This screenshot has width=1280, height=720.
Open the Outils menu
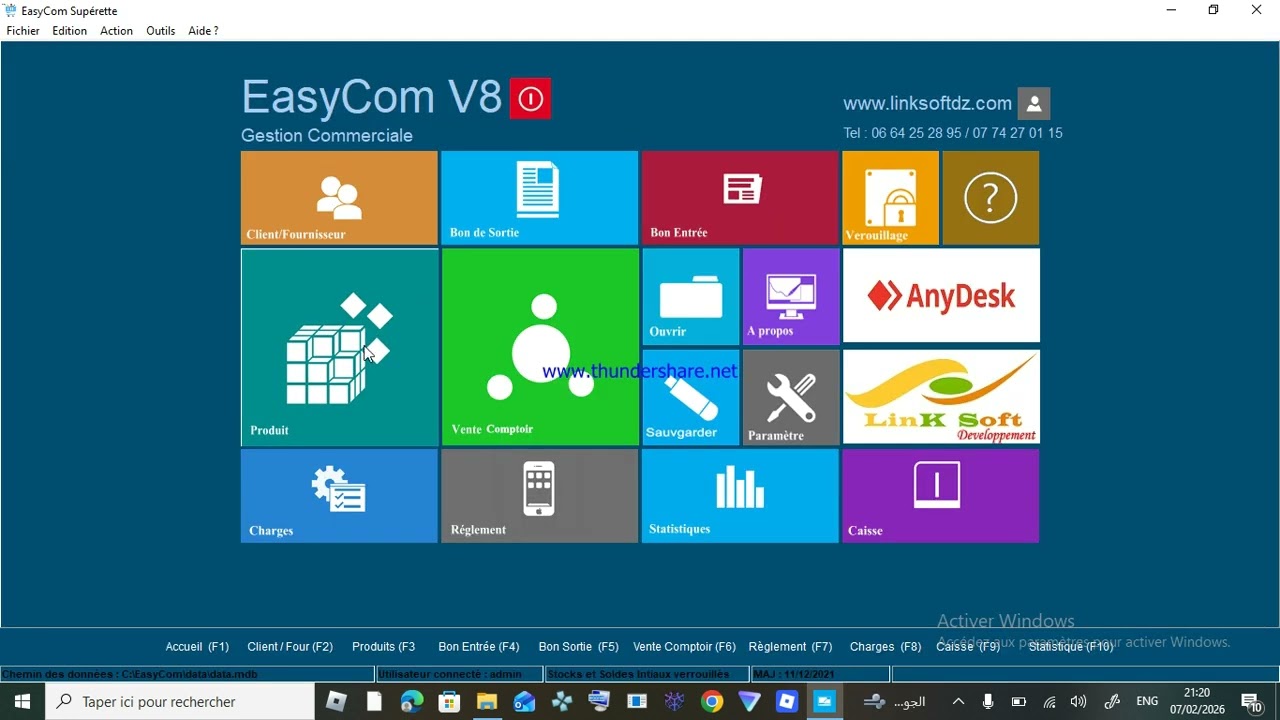[160, 31]
